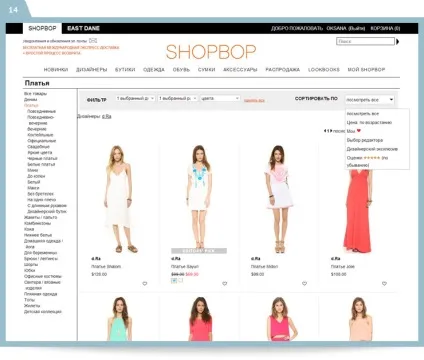Open the ОДЕЖДА nav menu
Screen dimensions: 424x360
(154, 70)
